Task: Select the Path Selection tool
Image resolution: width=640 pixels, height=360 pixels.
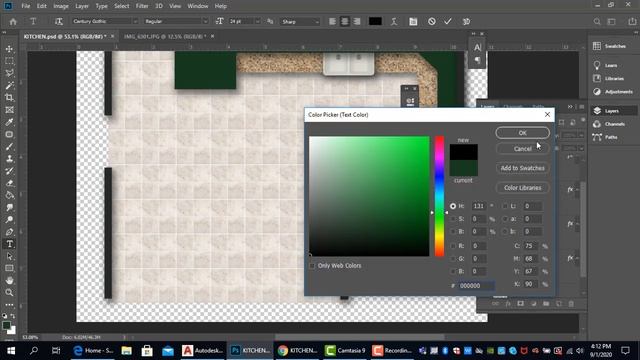Action: coord(9,256)
